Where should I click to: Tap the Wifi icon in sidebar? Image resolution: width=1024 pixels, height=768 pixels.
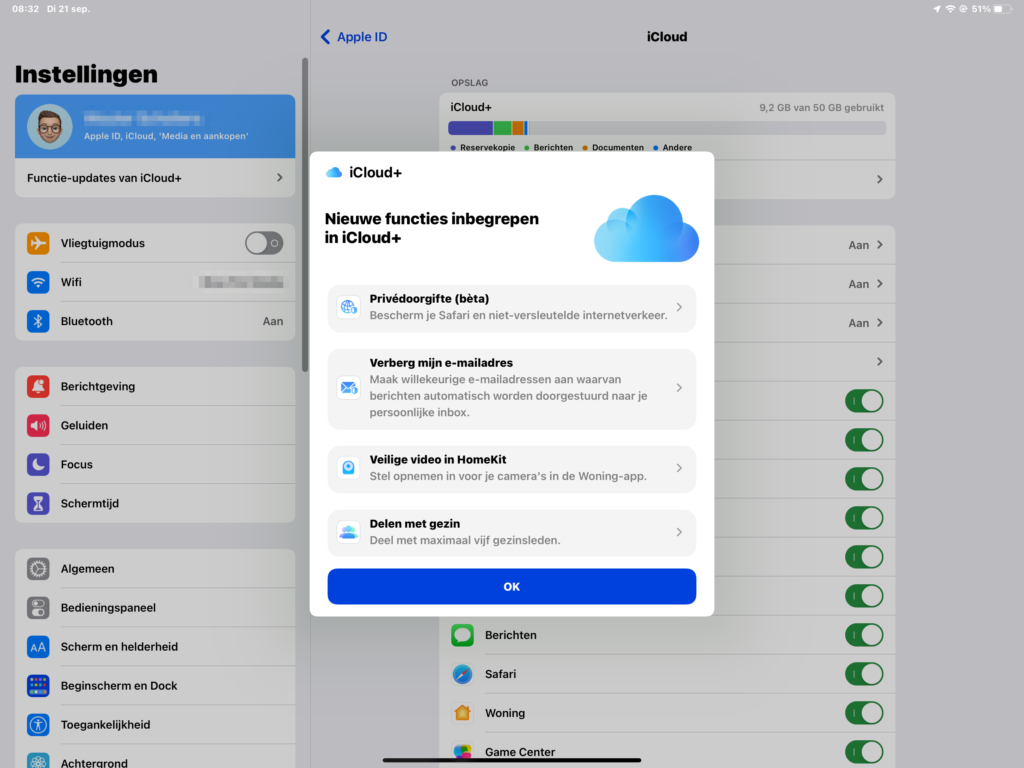coord(38,282)
